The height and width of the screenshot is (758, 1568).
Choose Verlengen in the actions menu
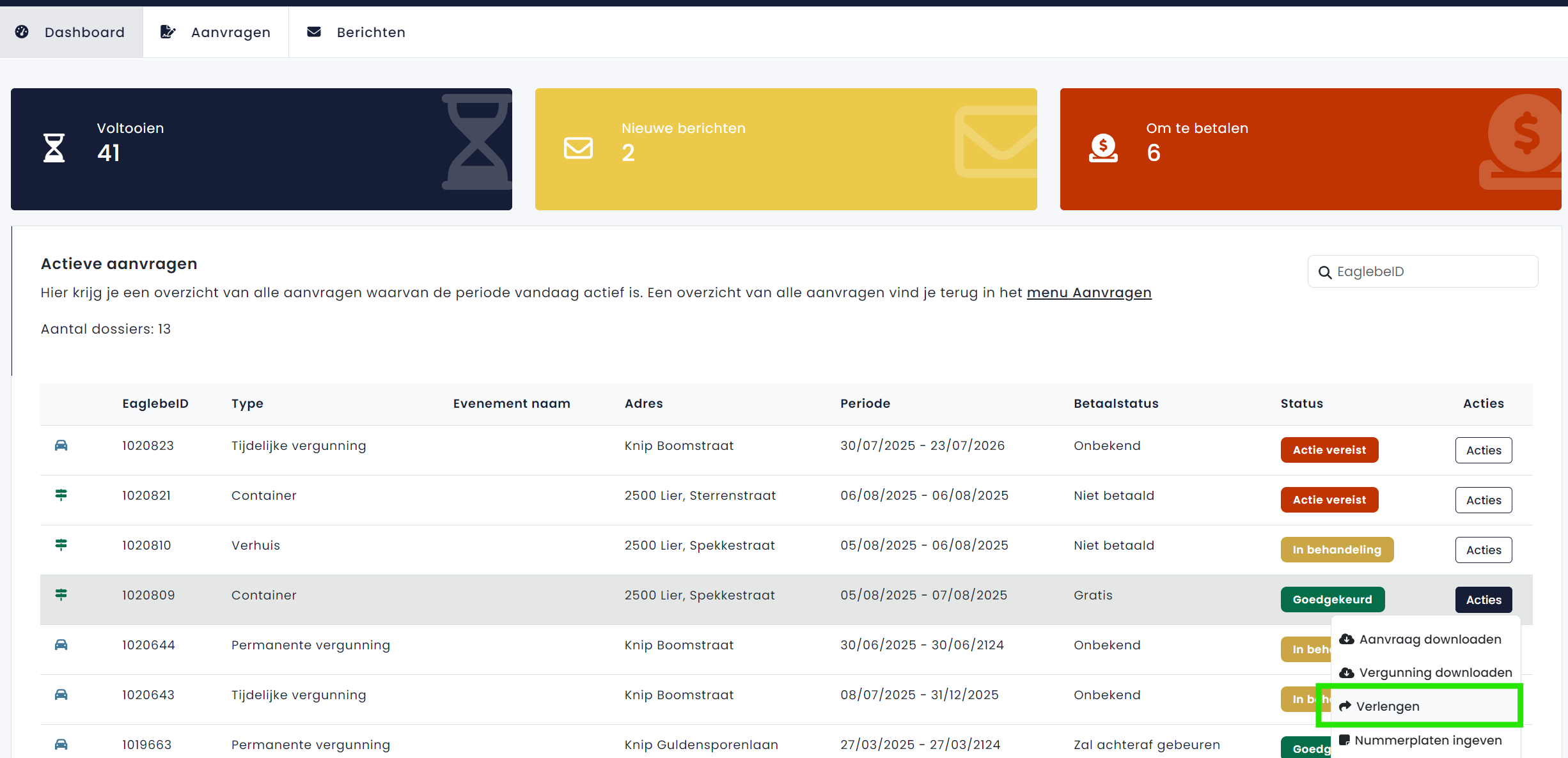[1387, 706]
